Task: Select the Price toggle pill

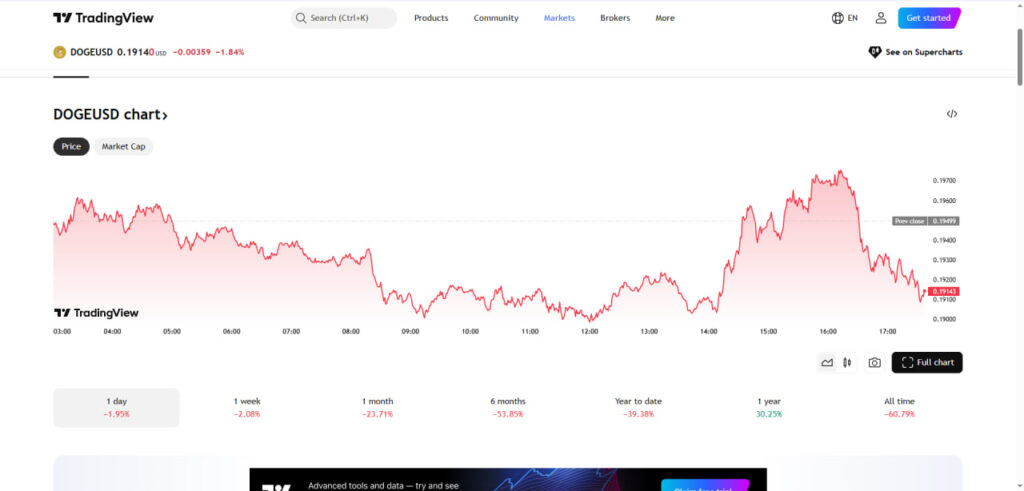Action: [71, 147]
